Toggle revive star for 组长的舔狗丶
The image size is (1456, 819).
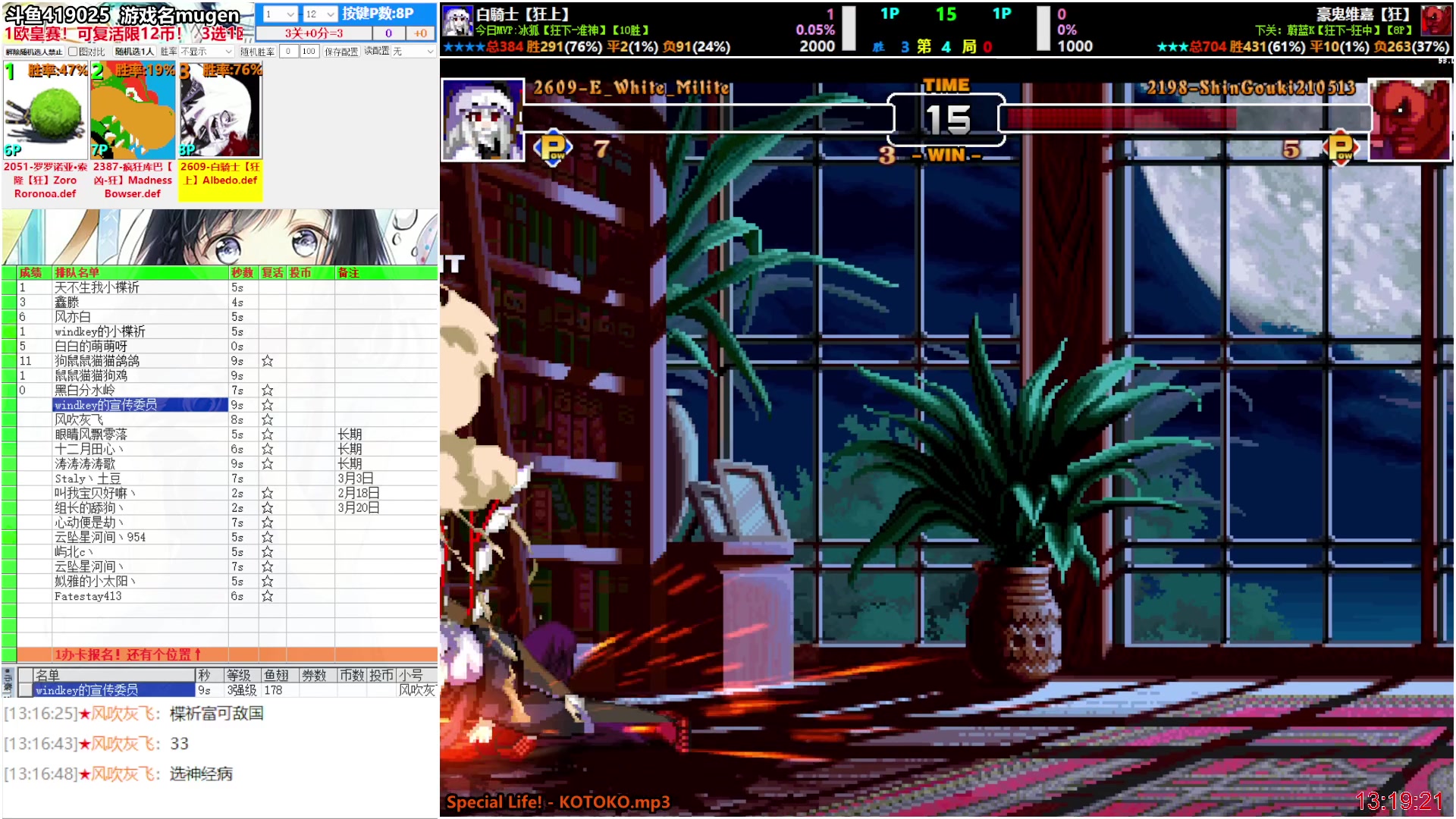pyautogui.click(x=267, y=507)
